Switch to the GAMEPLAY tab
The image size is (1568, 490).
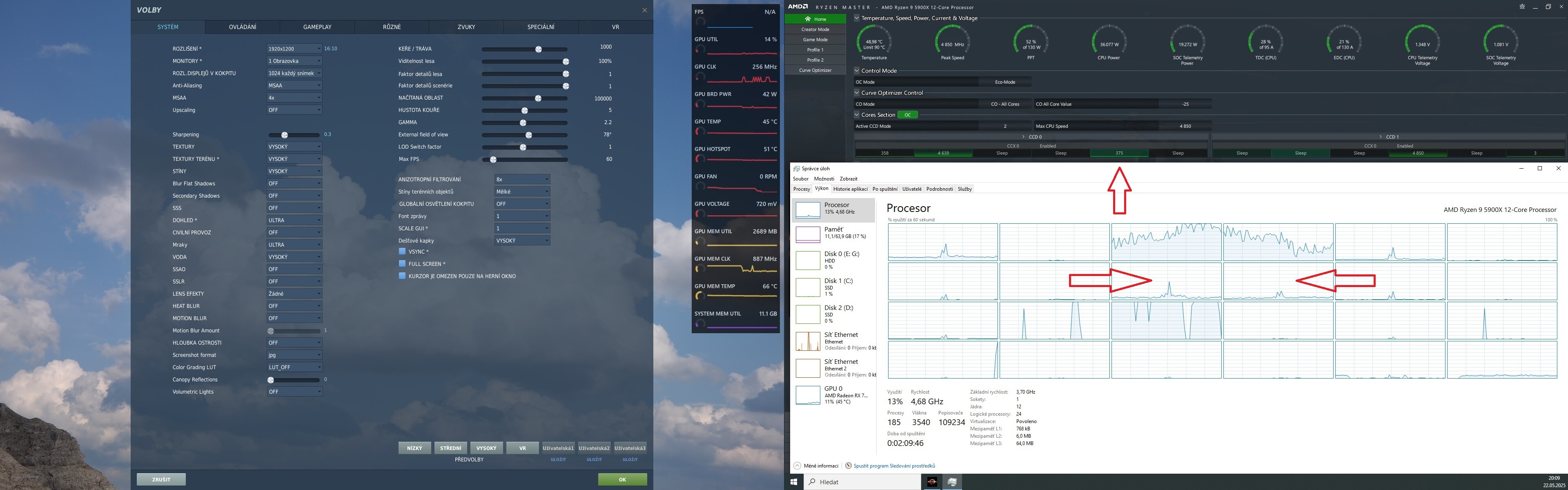pos(317,27)
